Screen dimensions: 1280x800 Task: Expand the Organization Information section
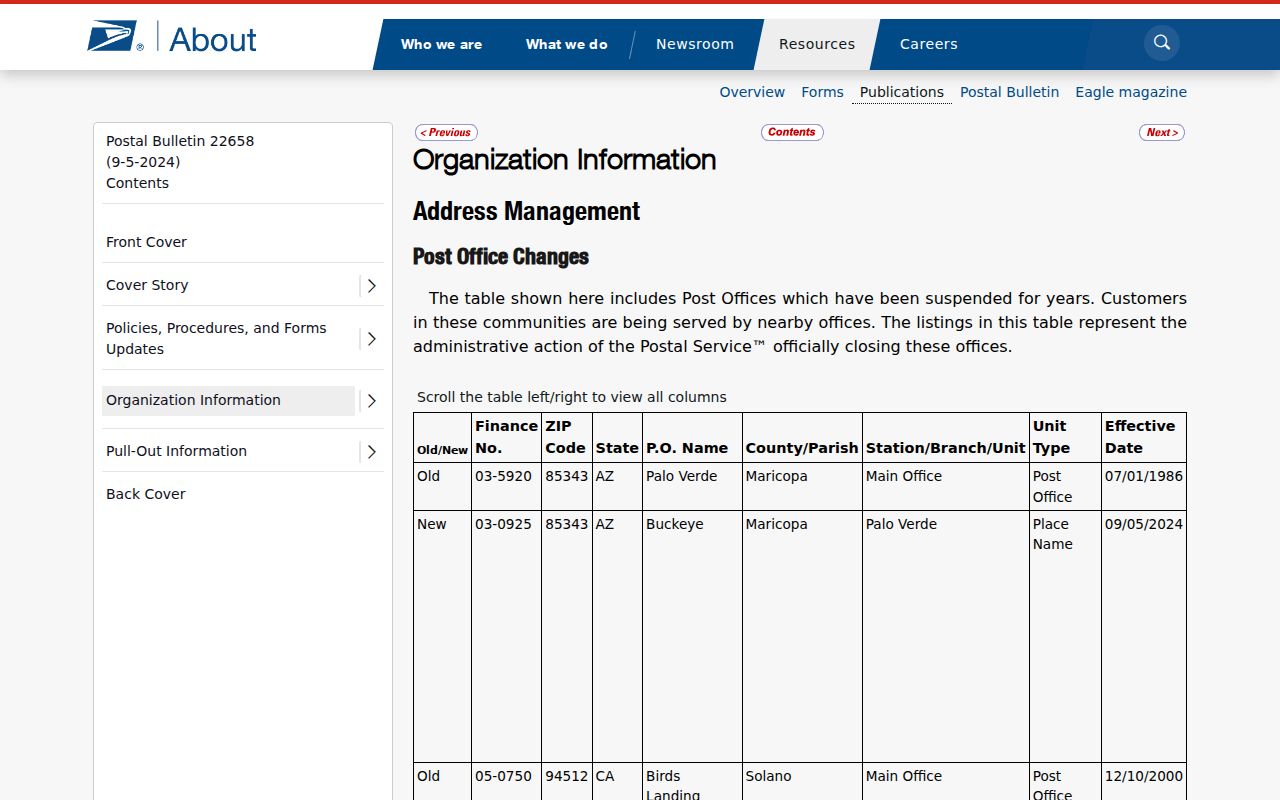click(x=371, y=401)
